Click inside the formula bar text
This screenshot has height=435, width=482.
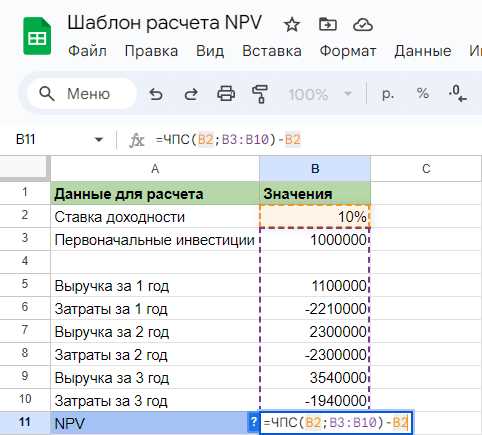[228, 140]
